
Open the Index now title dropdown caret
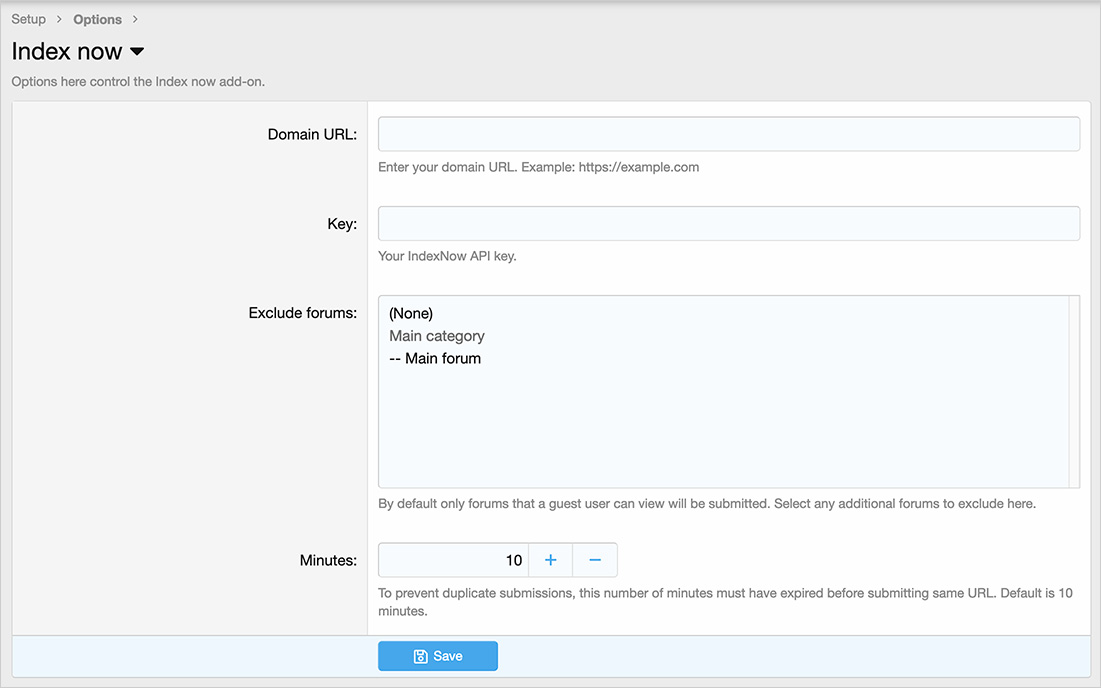pos(138,52)
